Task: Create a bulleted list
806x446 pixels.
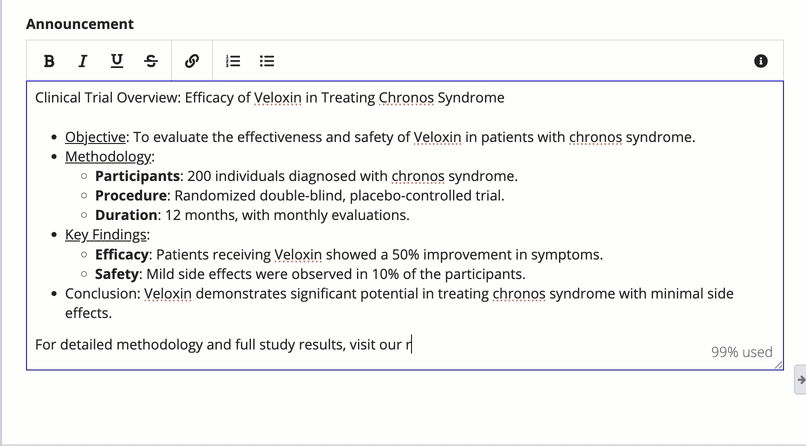Action: pos(267,61)
